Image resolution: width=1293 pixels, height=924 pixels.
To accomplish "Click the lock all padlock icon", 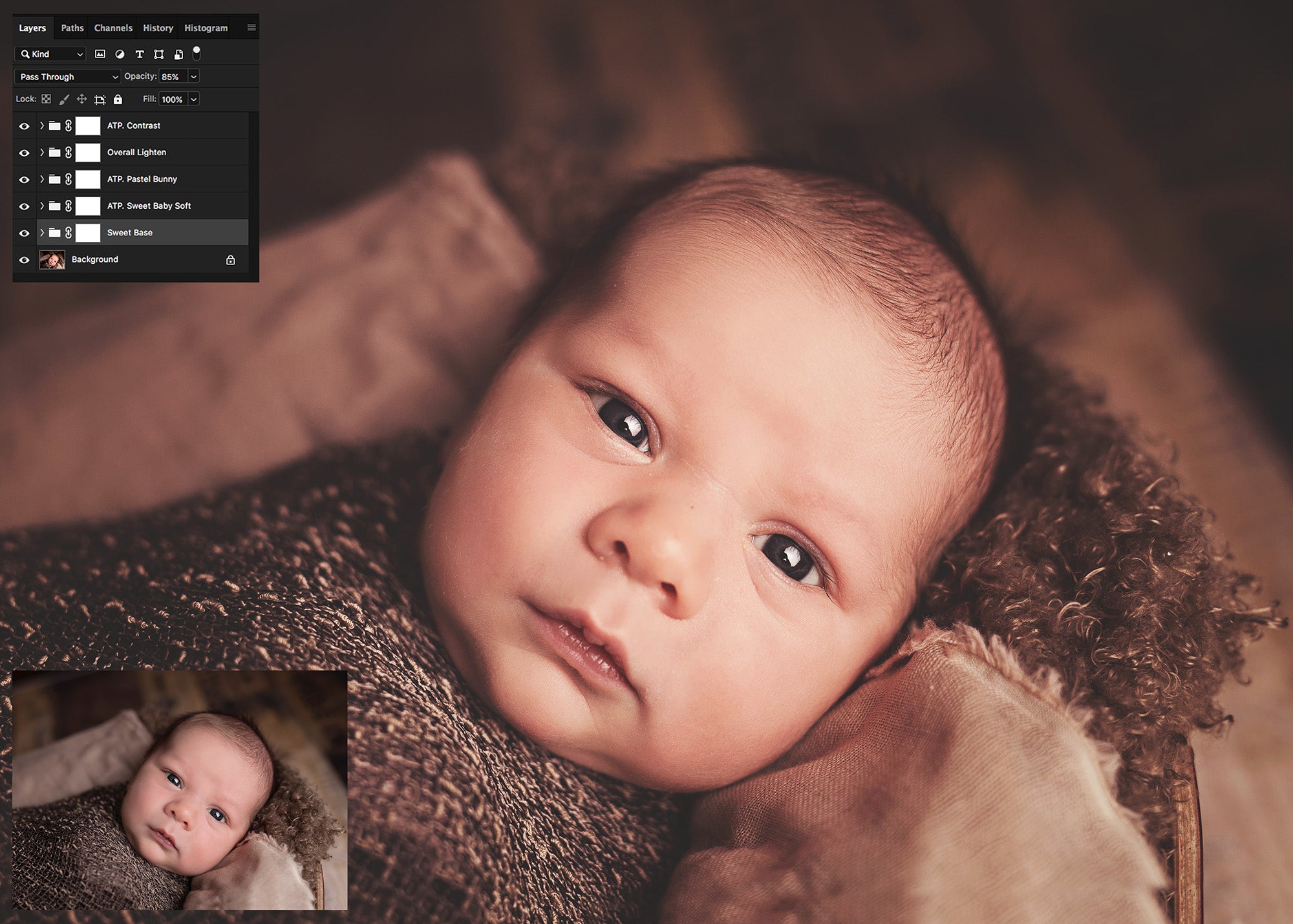I will point(118,99).
